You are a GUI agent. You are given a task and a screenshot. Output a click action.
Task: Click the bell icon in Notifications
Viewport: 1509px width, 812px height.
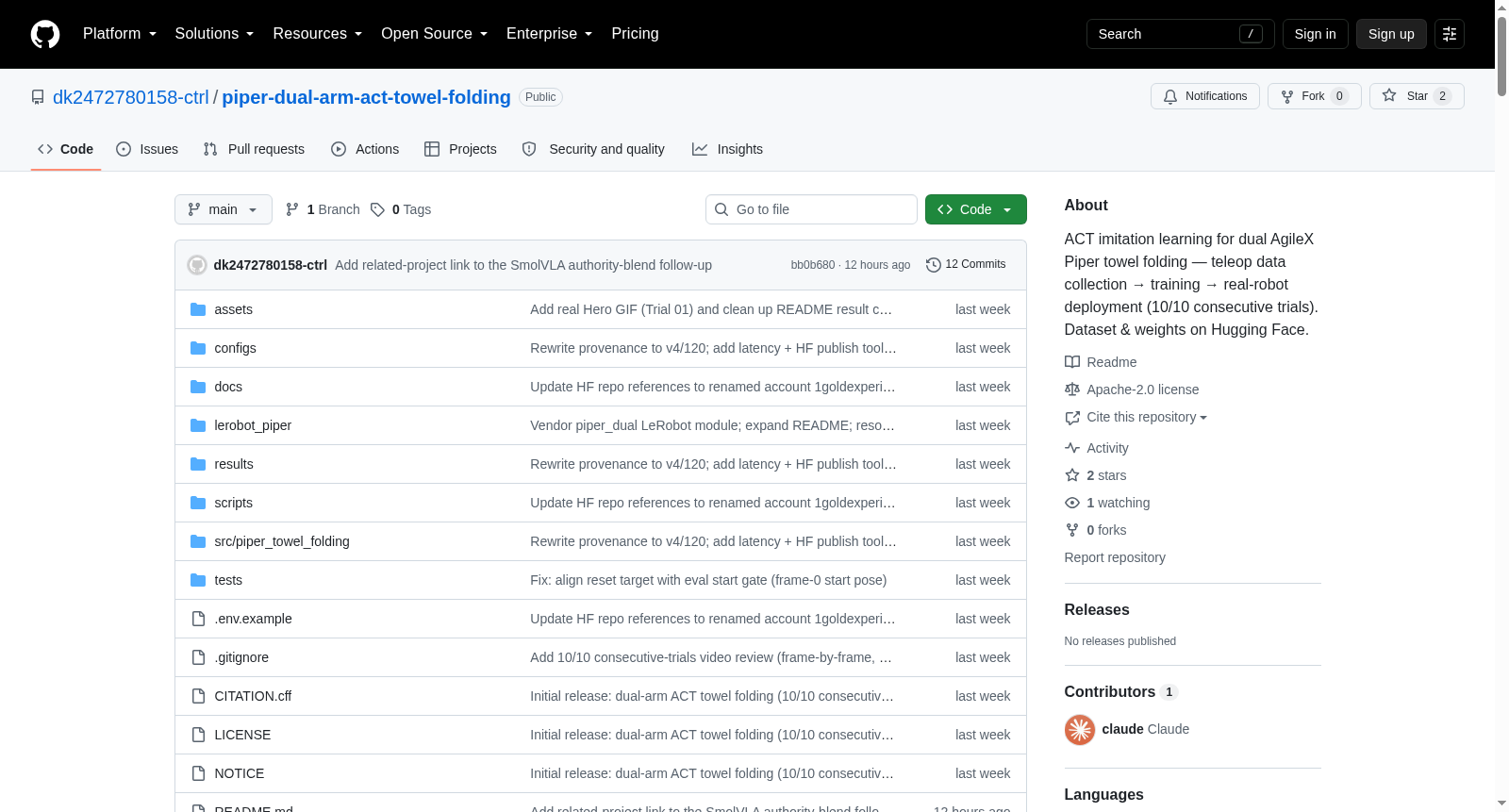[1170, 96]
